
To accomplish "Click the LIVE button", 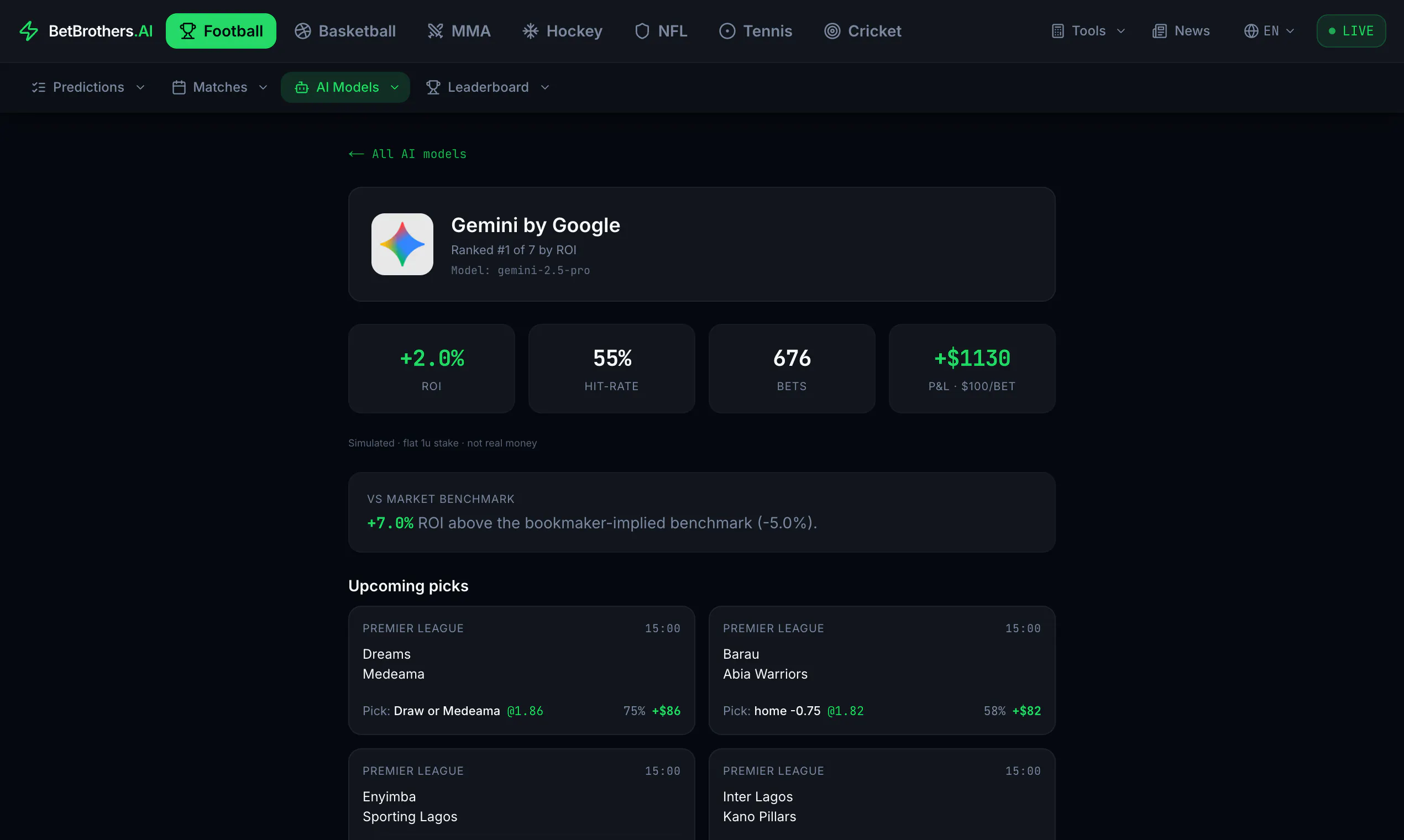I will pyautogui.click(x=1351, y=31).
